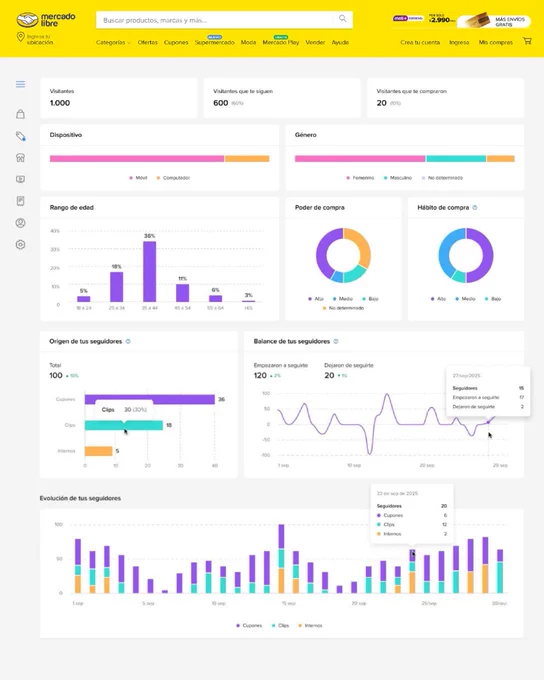This screenshot has height=680, width=544.
Task: Toggle Cupones legend under Evolución chart
Action: click(249, 625)
